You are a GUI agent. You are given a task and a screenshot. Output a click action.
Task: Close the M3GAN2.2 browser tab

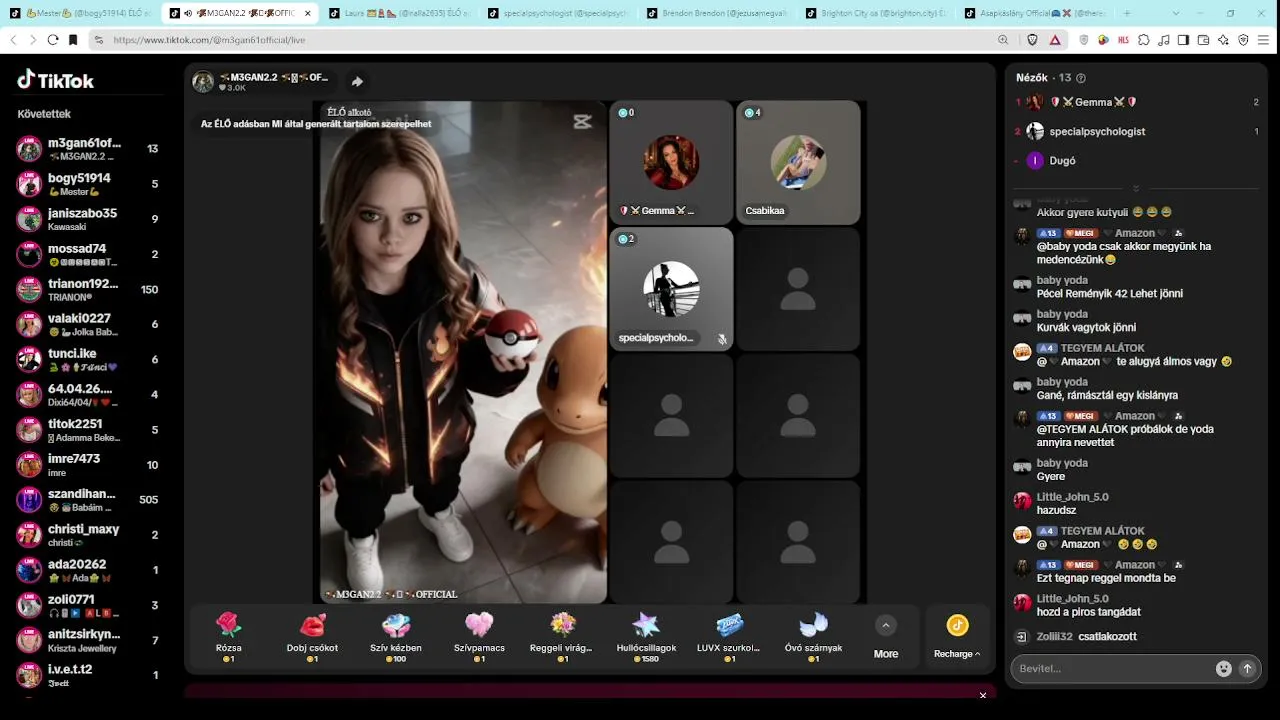click(x=307, y=13)
